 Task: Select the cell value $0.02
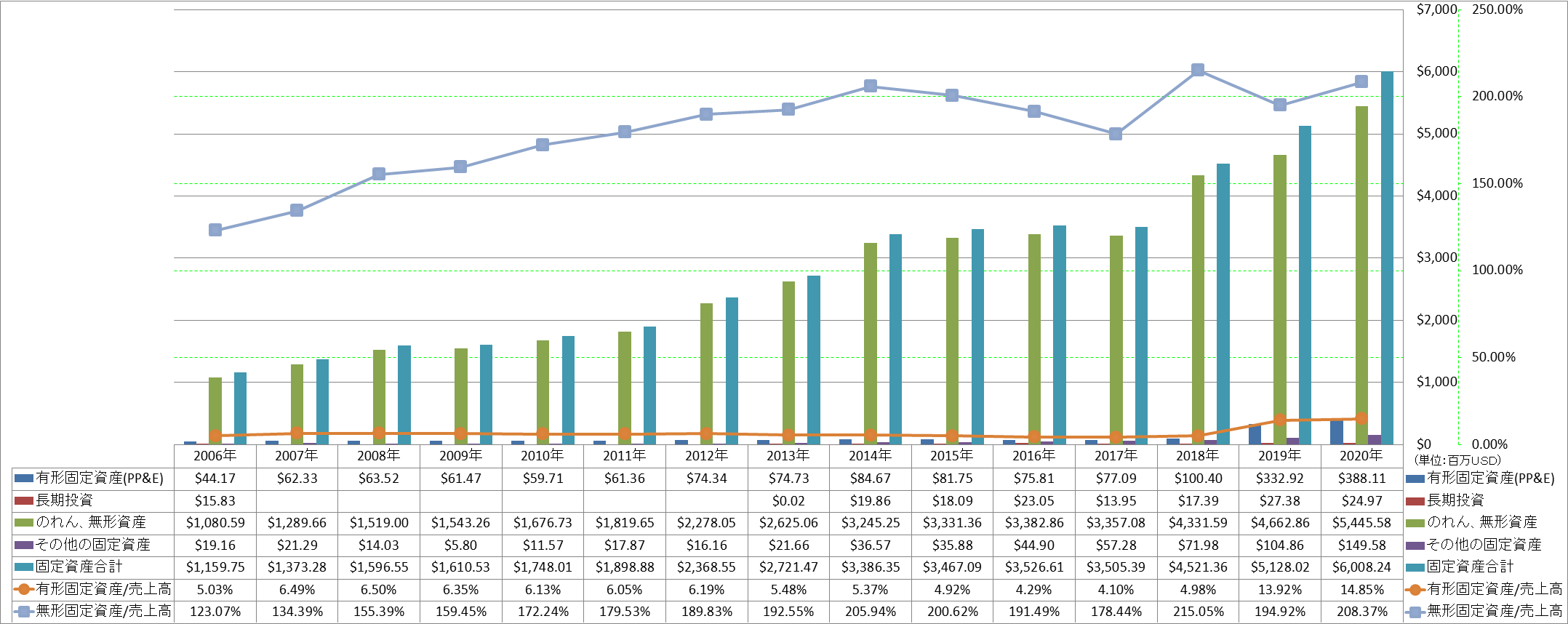tap(788, 500)
